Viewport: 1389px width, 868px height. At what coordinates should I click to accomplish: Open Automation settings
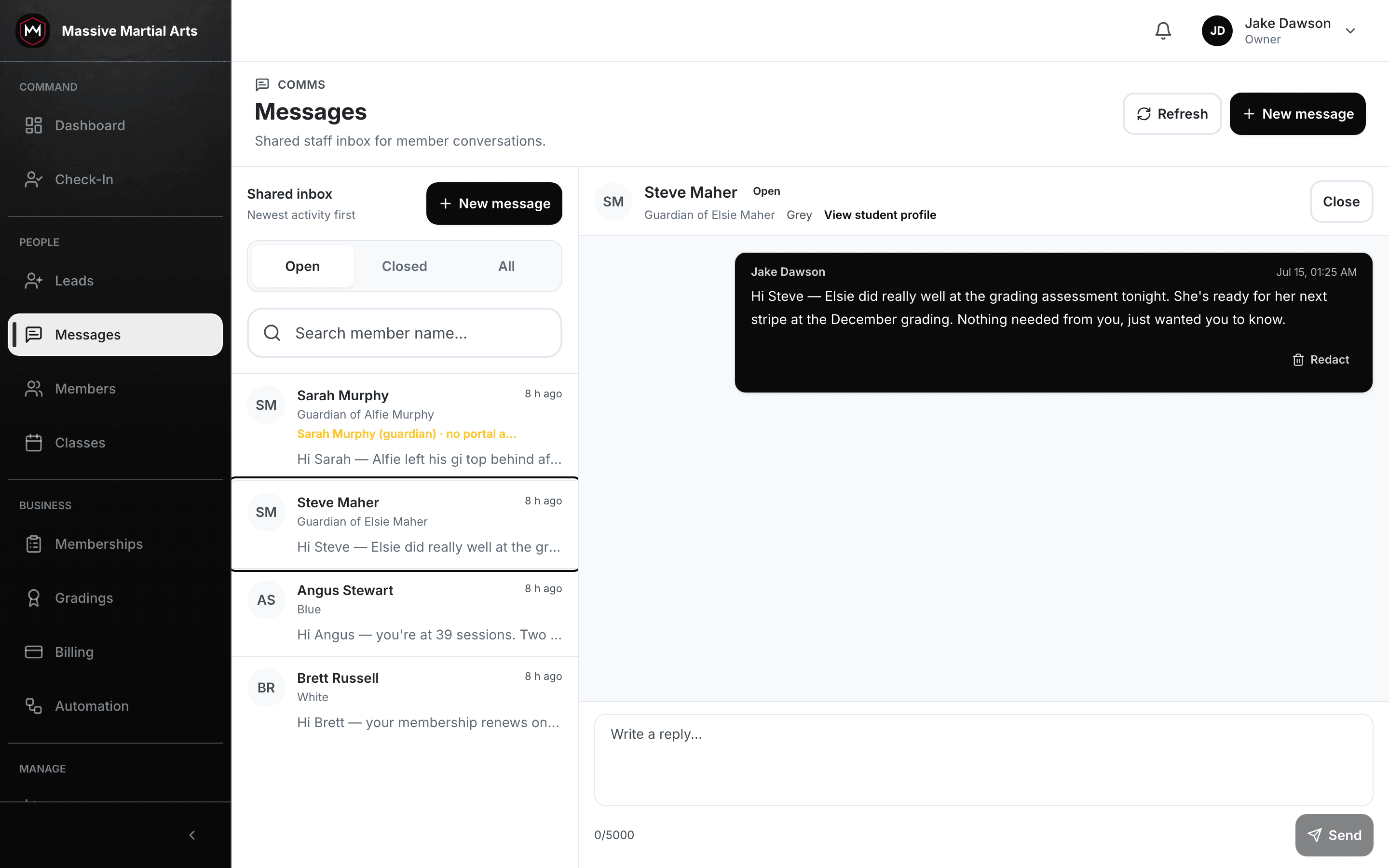(115, 705)
